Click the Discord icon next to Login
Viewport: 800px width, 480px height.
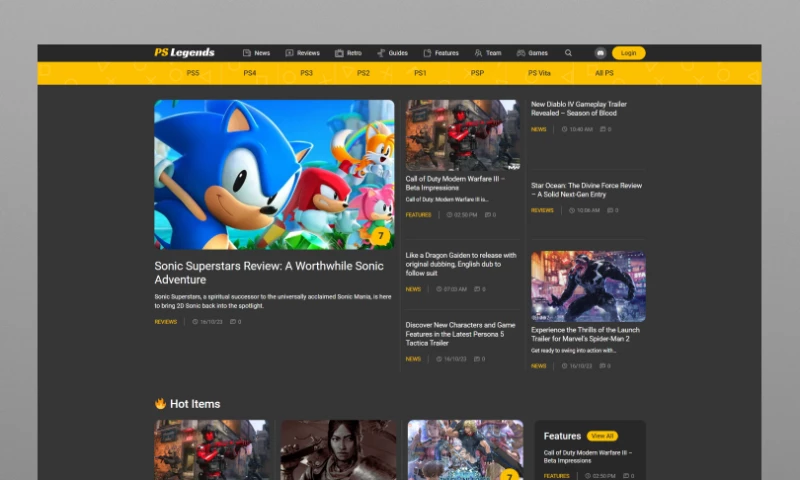tap(600, 53)
